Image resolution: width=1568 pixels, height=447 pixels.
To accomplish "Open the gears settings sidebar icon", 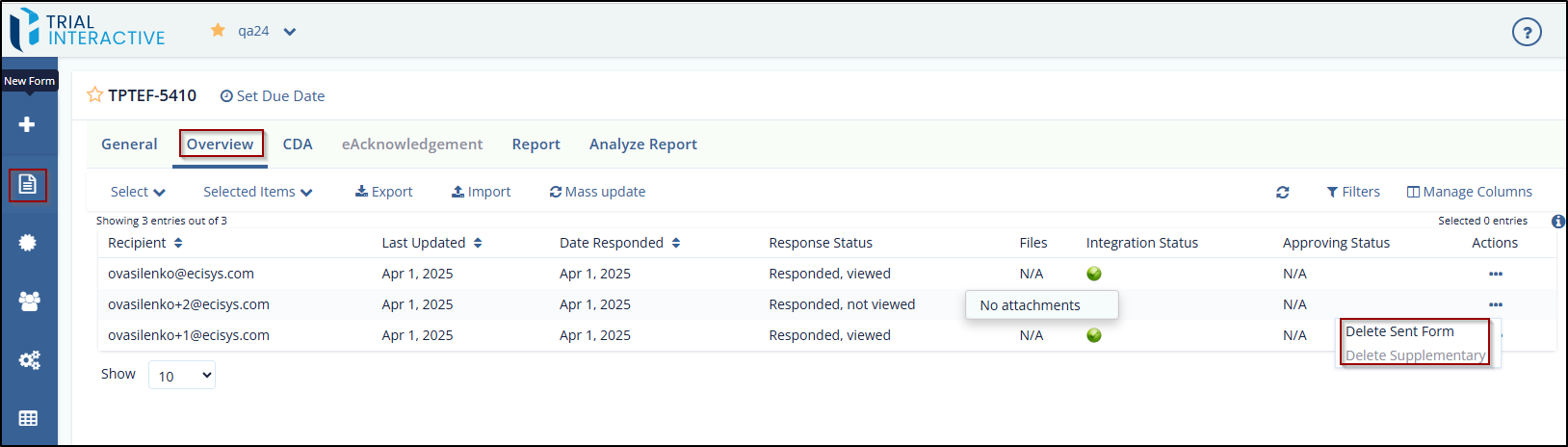I will pos(29,360).
